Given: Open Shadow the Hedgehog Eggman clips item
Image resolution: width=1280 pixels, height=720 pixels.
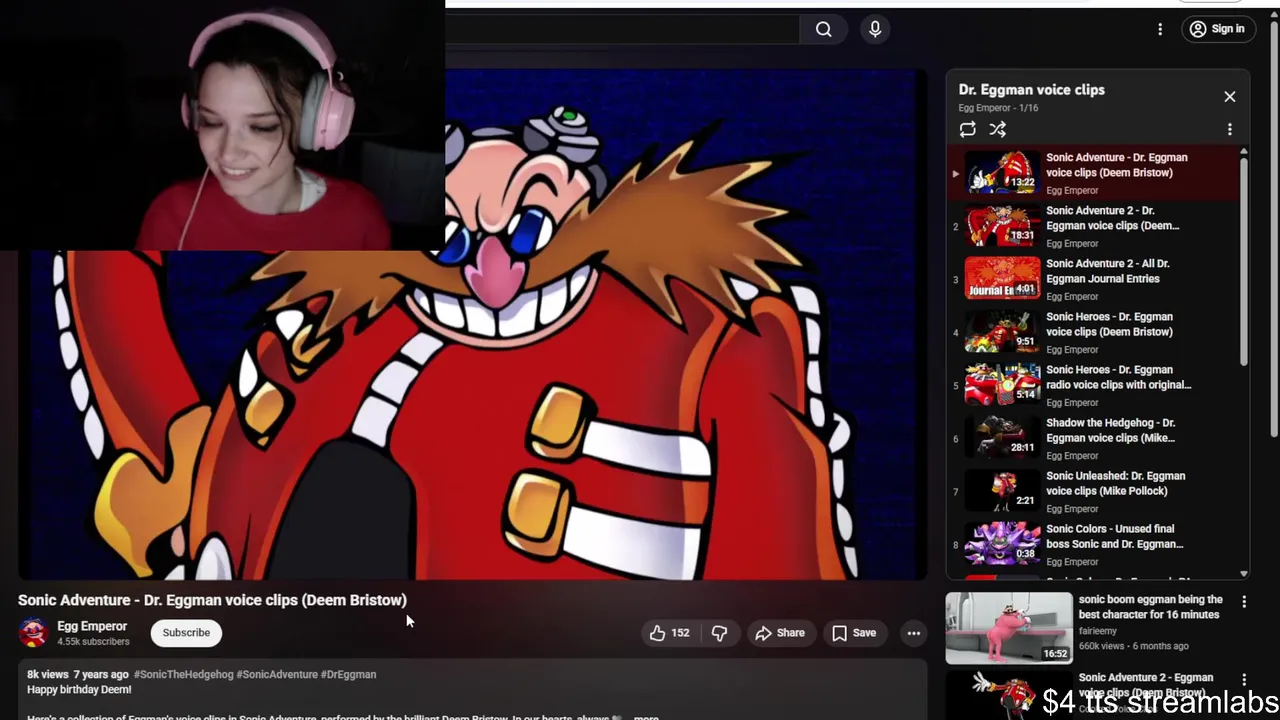Looking at the screenshot, I should click(1093, 438).
